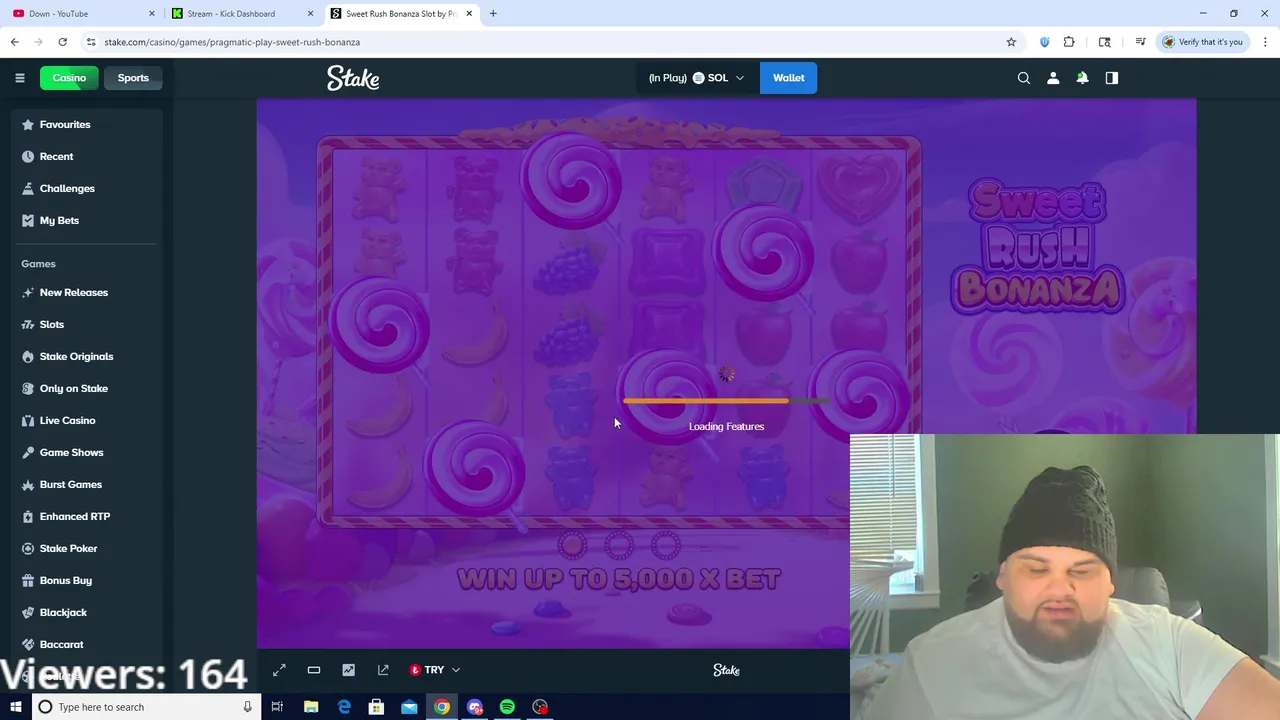
Task: Launch Spotify from the taskbar
Action: tap(507, 707)
